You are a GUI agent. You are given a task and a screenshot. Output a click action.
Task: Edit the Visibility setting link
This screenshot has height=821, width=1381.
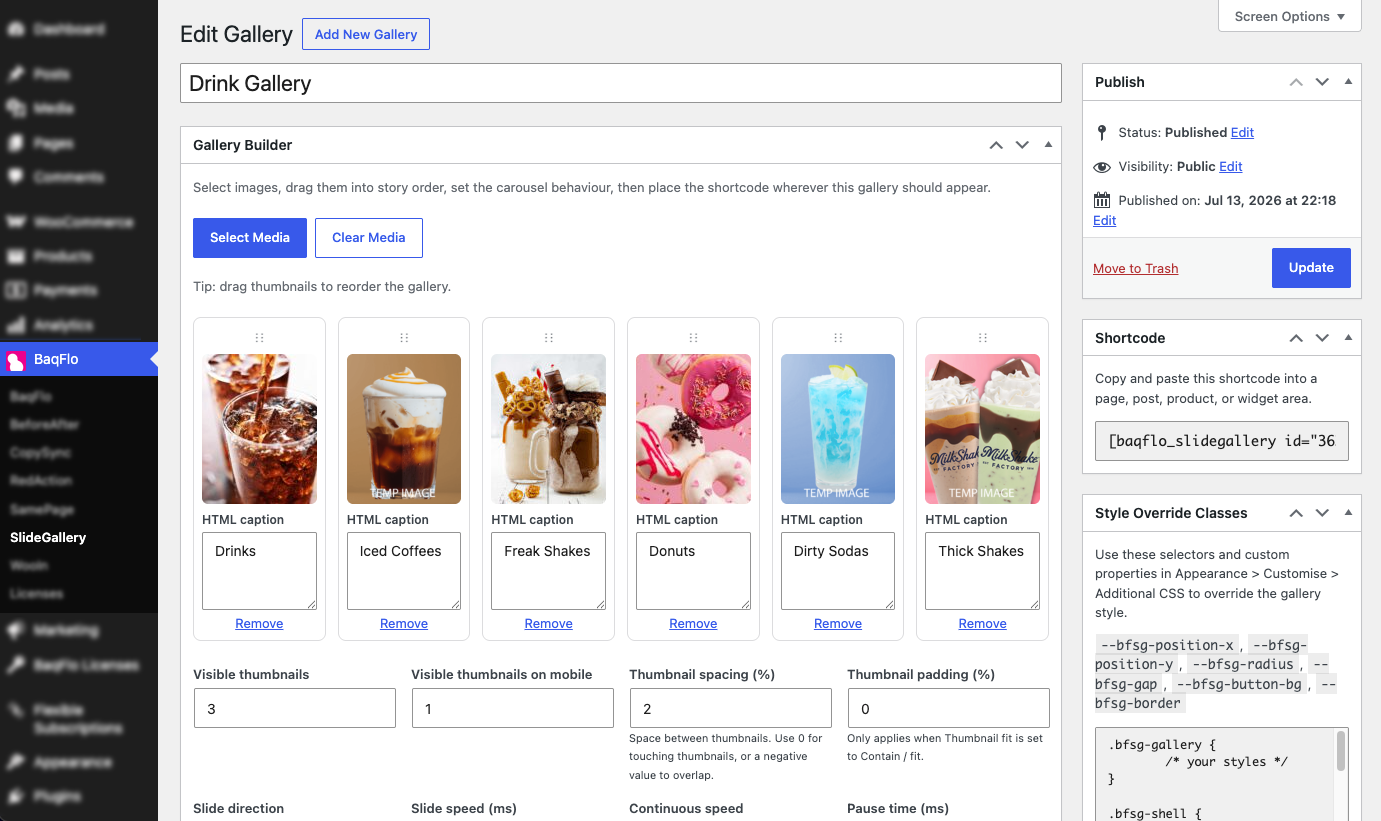[1231, 166]
